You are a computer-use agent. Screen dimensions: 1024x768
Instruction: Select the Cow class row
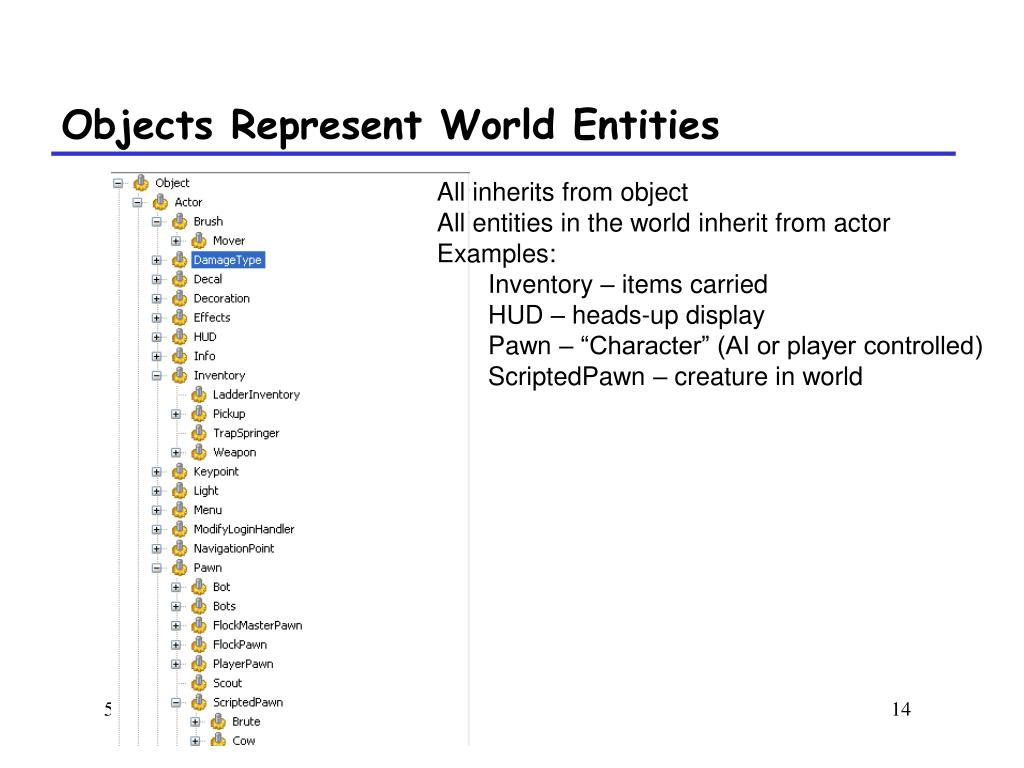244,741
